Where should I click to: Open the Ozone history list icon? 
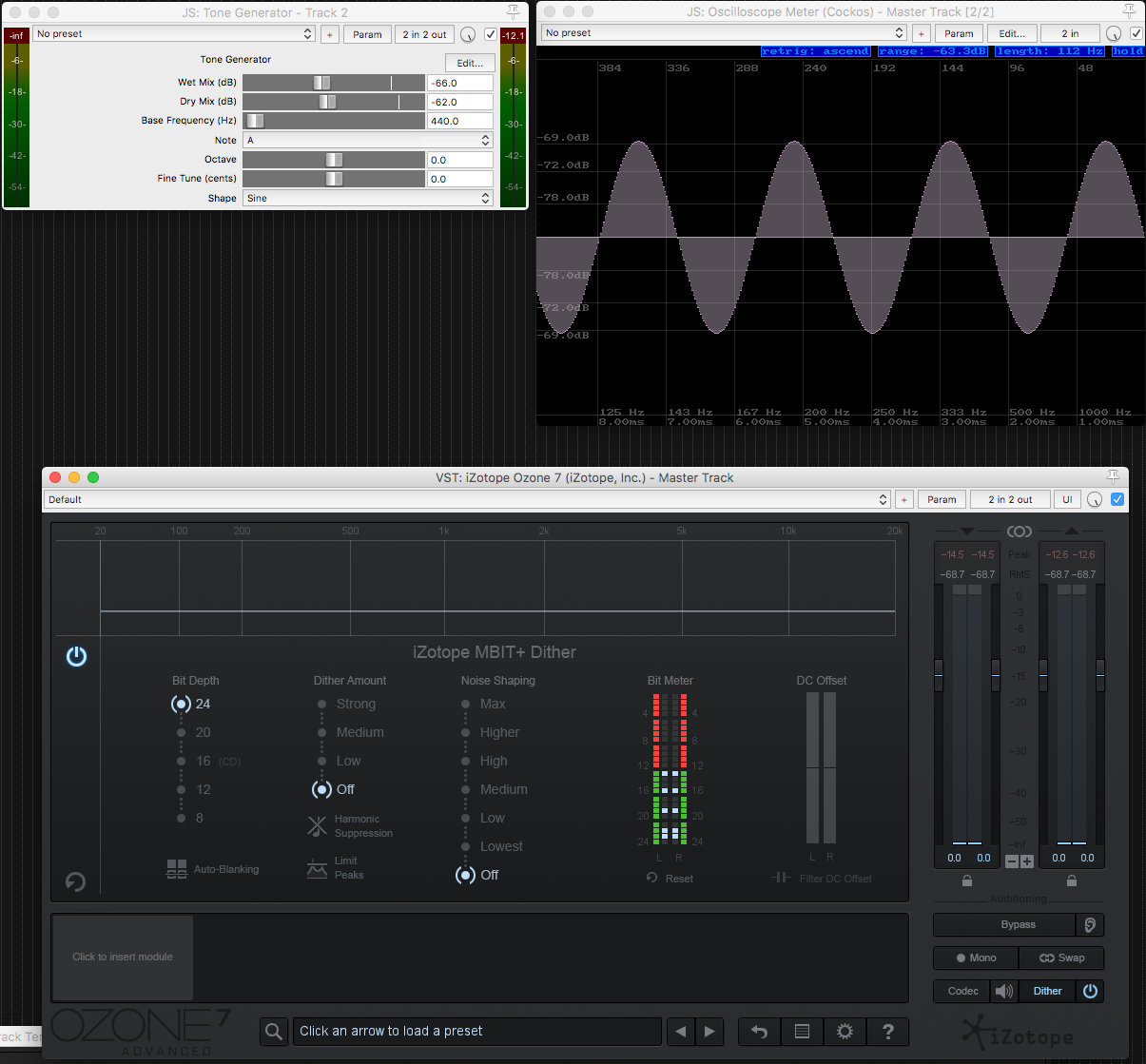[802, 1032]
